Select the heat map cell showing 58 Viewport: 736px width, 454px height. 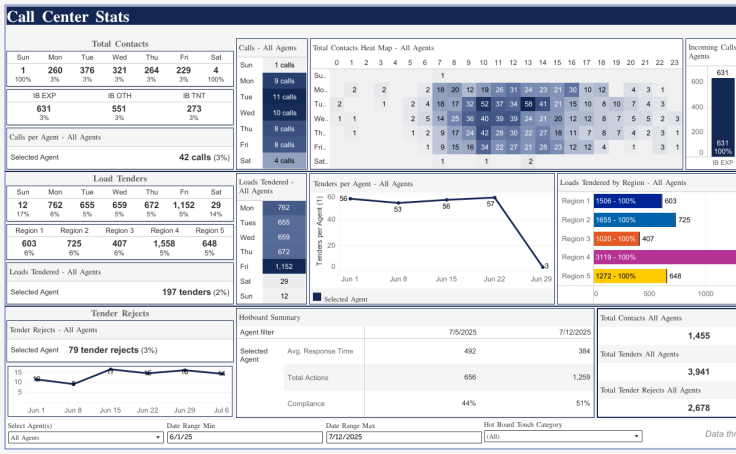[x=529, y=104]
